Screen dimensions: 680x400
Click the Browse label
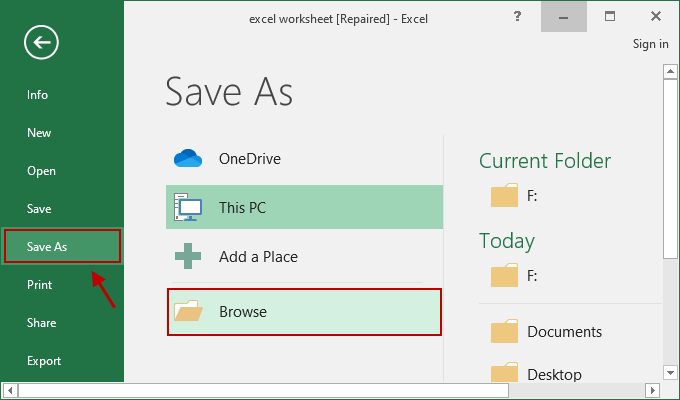(243, 311)
